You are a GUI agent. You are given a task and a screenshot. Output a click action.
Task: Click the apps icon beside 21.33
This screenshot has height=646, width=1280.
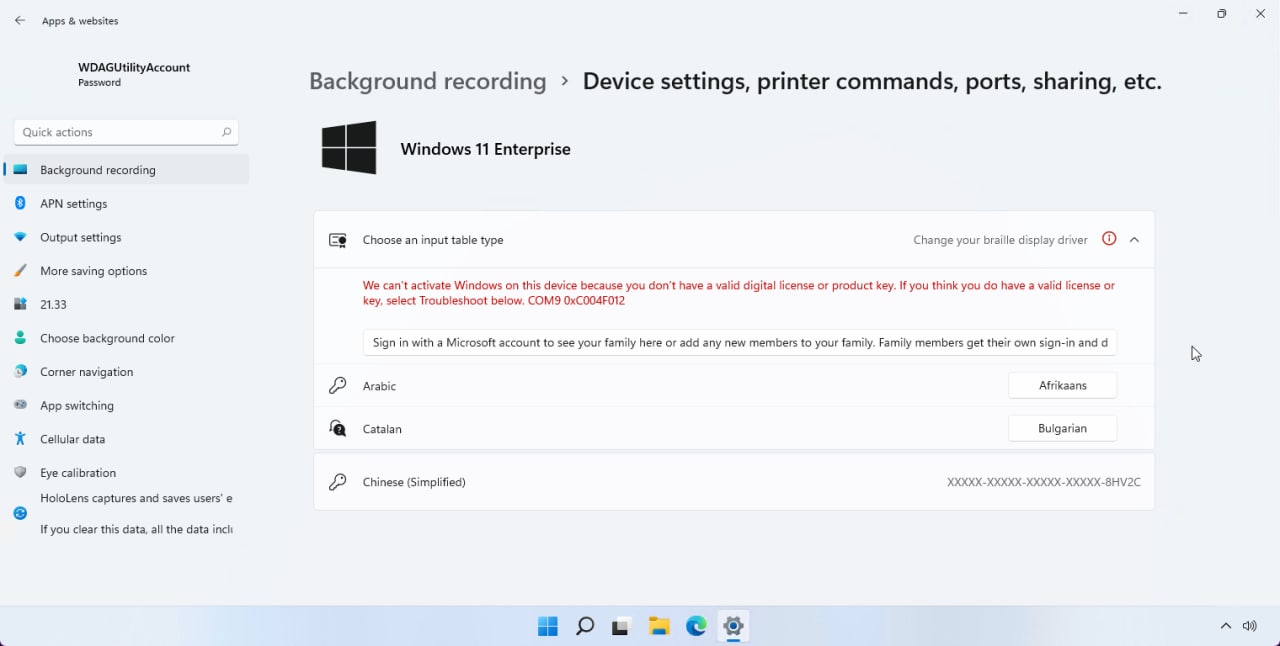click(x=20, y=304)
